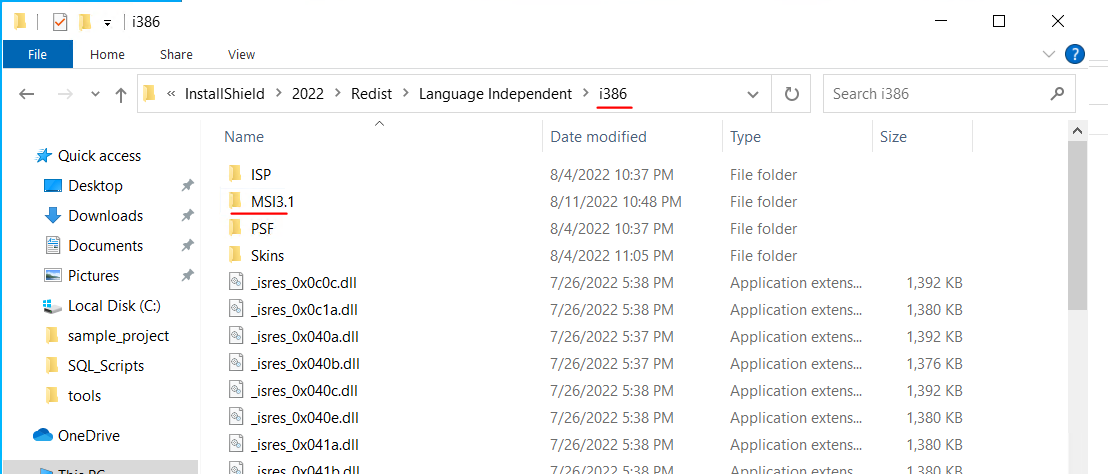Screen dimensions: 1108x474
Task: Select _isres_0x040b.dll file icon
Action: [236, 363]
